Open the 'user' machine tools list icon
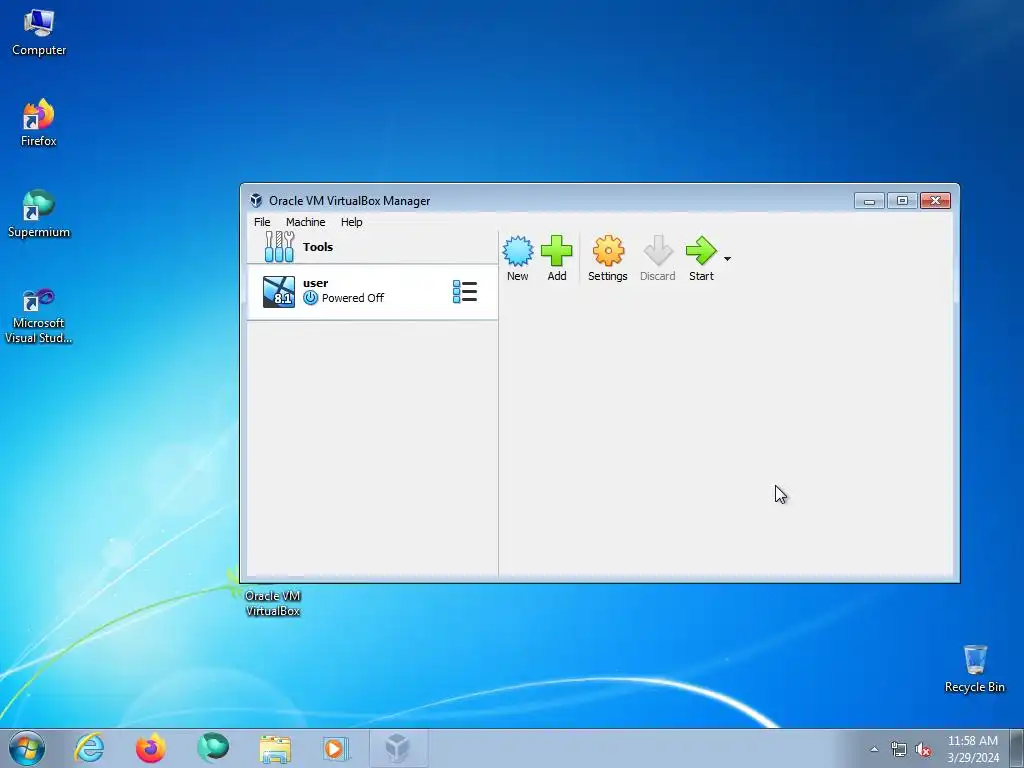 click(x=465, y=291)
